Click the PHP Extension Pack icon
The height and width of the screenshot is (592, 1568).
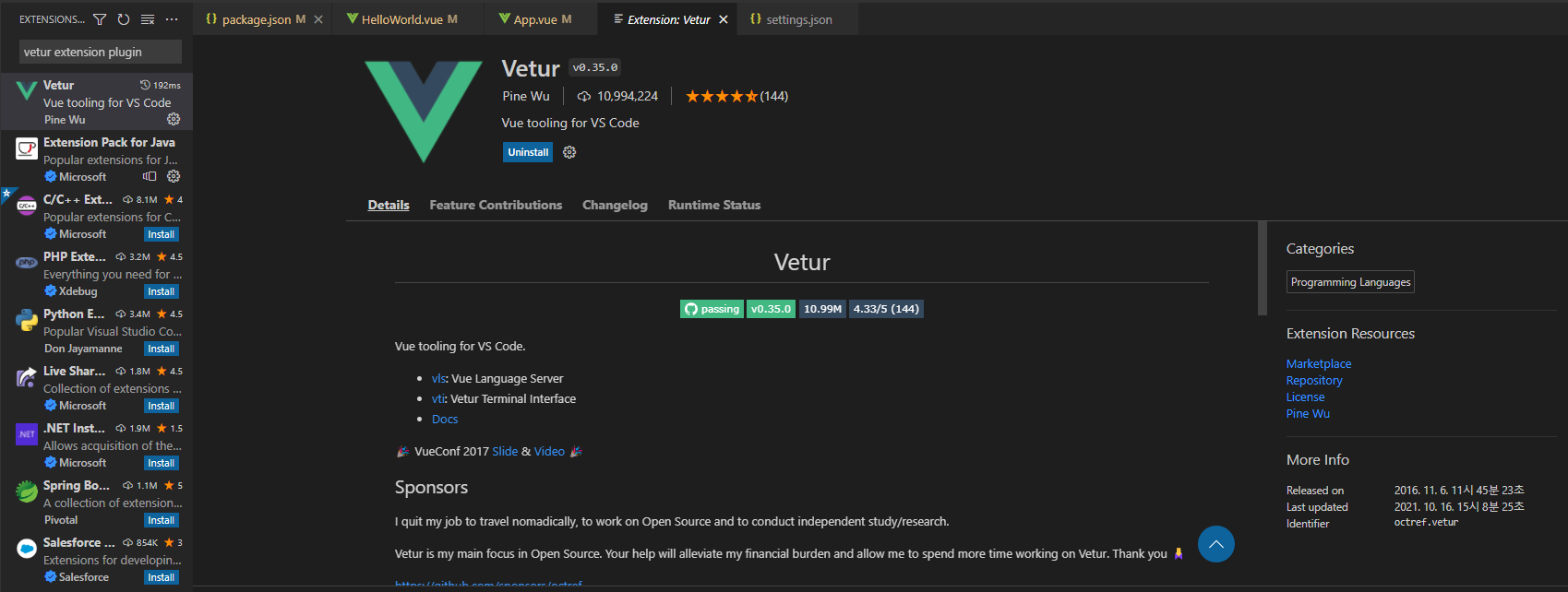click(x=27, y=262)
